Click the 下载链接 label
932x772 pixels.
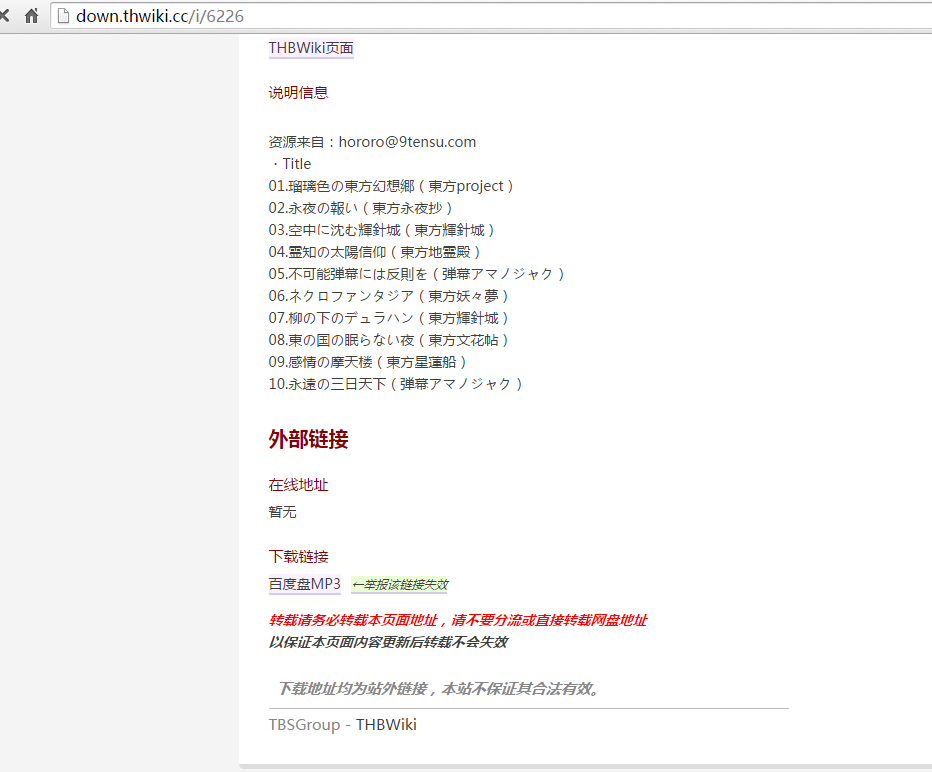(x=298, y=556)
